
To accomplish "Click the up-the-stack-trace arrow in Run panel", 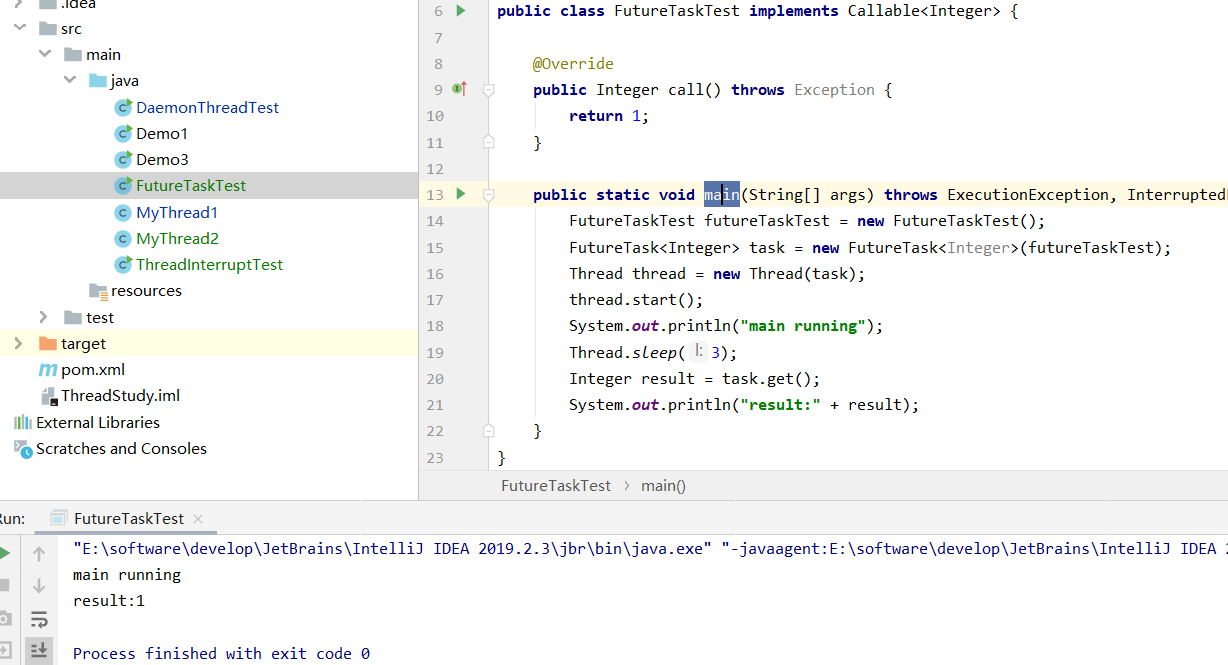I will (x=39, y=553).
